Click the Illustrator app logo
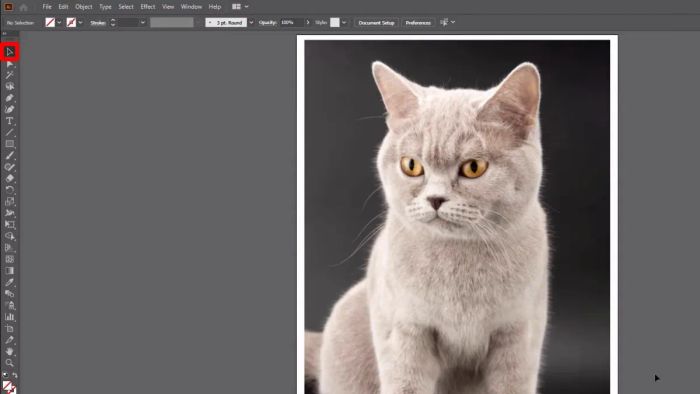700x394 pixels. click(8, 7)
